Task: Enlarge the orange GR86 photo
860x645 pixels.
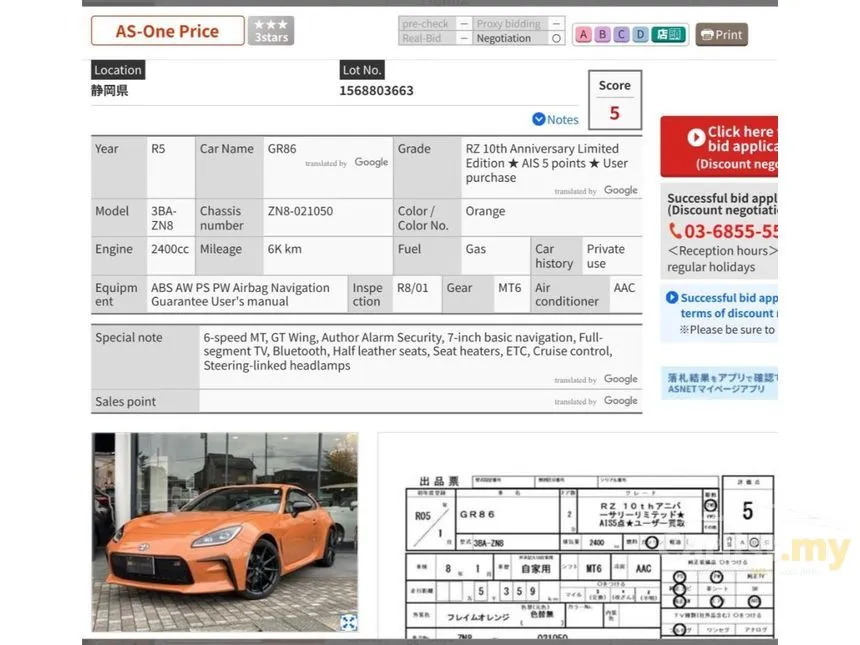Action: pos(225,532)
